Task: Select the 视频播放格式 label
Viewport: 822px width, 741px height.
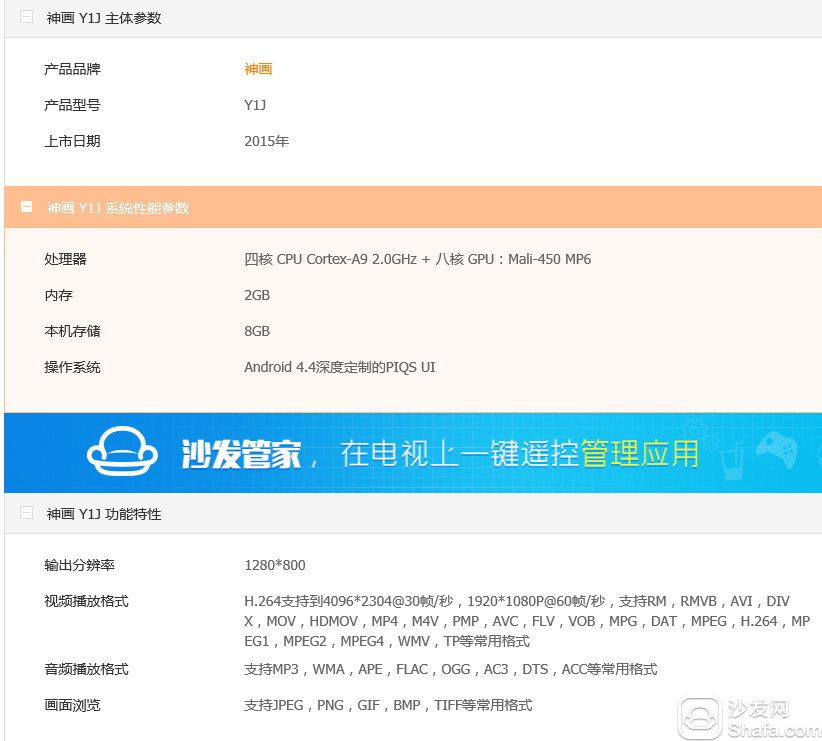Action: 86,602
